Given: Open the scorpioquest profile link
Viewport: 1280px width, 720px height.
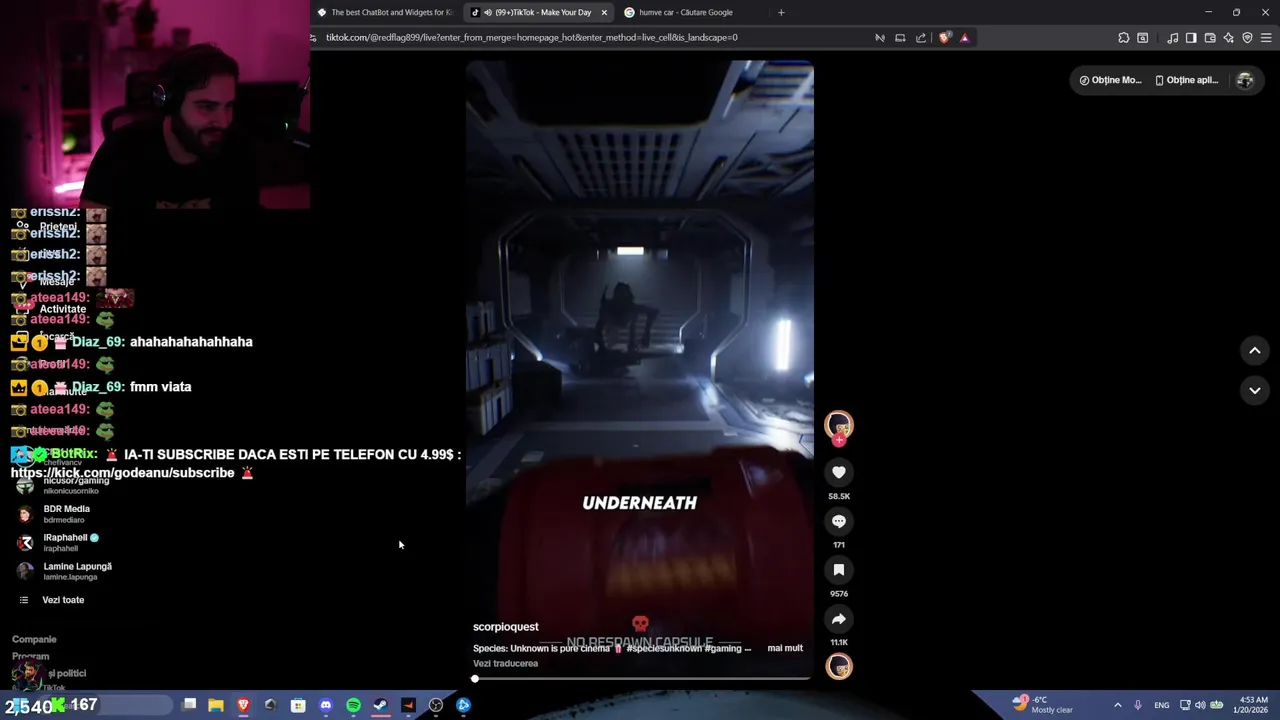Looking at the screenshot, I should click(x=505, y=627).
